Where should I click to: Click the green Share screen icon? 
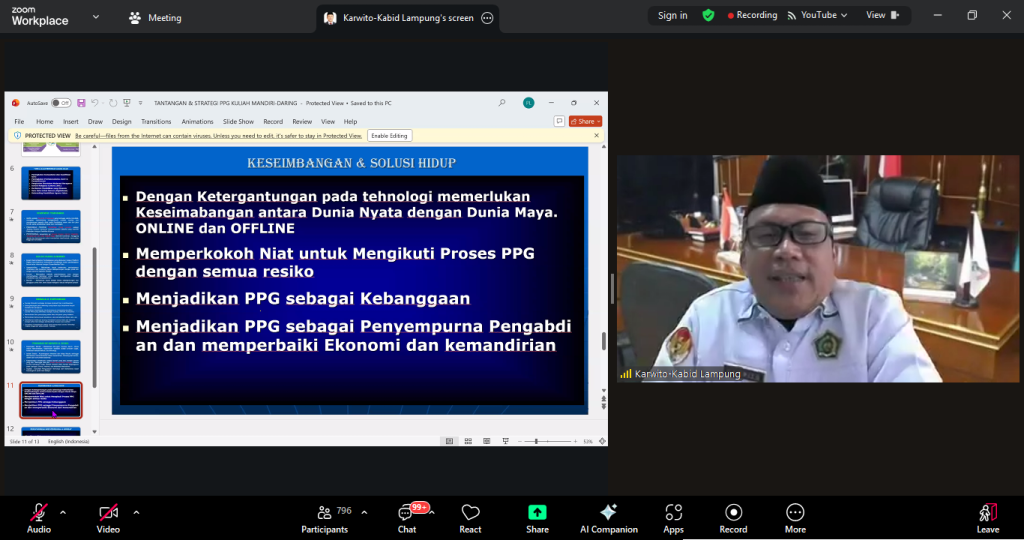(x=537, y=512)
